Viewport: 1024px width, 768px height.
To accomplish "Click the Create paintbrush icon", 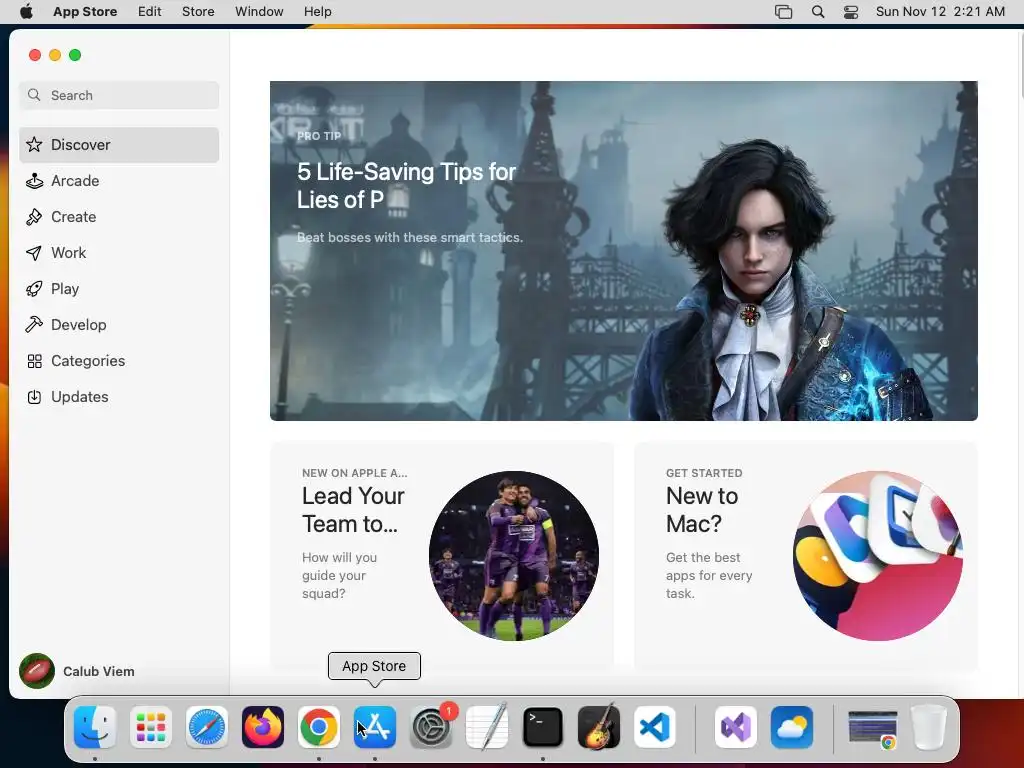I will tap(34, 217).
